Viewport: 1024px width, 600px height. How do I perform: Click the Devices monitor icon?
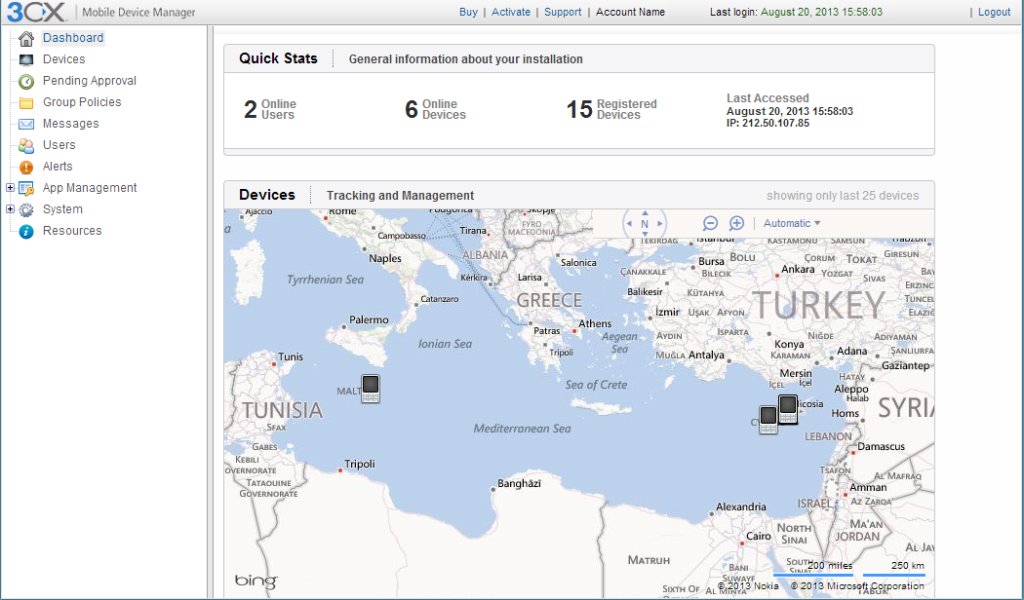tap(26, 60)
